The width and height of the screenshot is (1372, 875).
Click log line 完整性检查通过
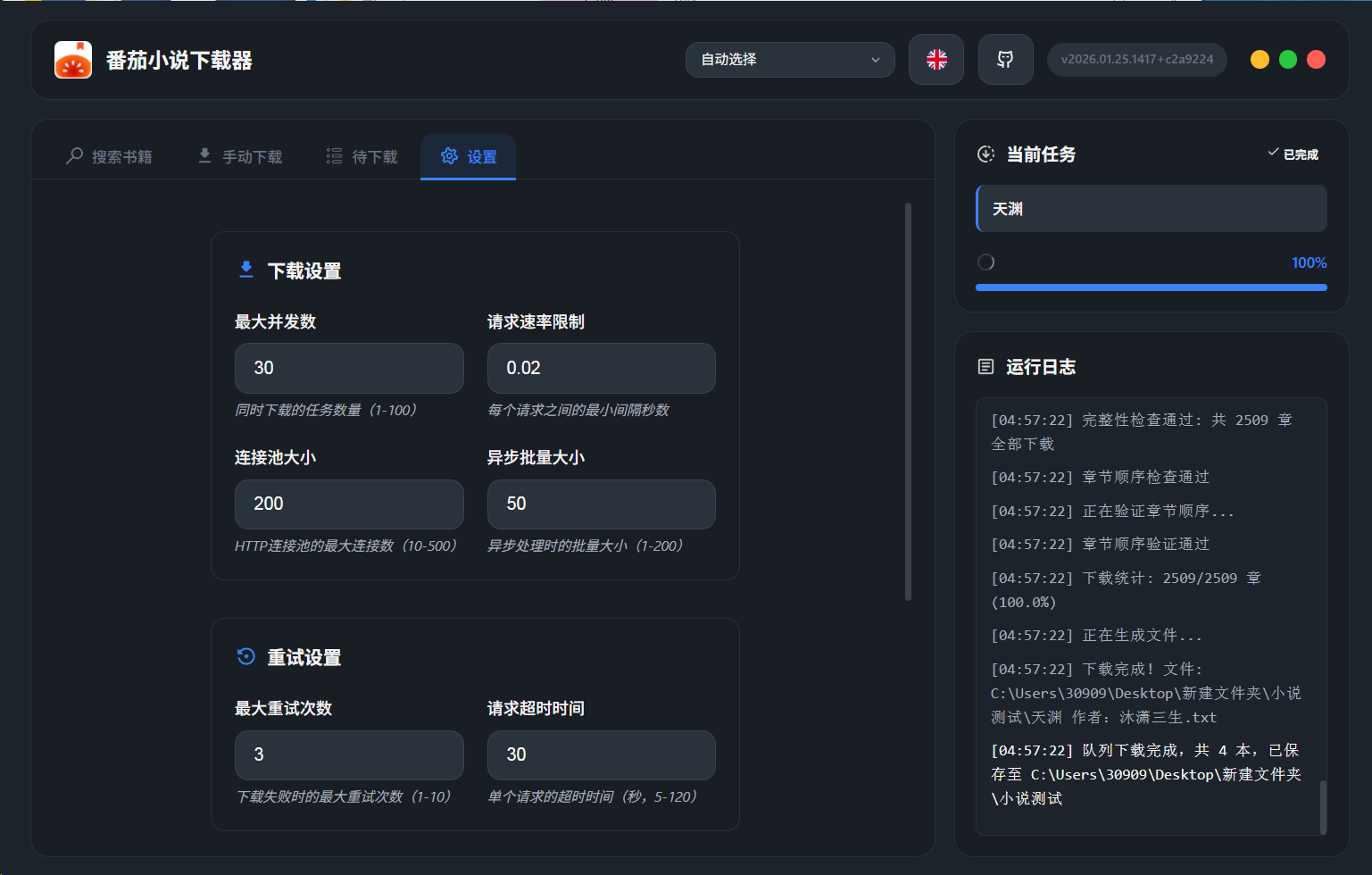(1142, 432)
